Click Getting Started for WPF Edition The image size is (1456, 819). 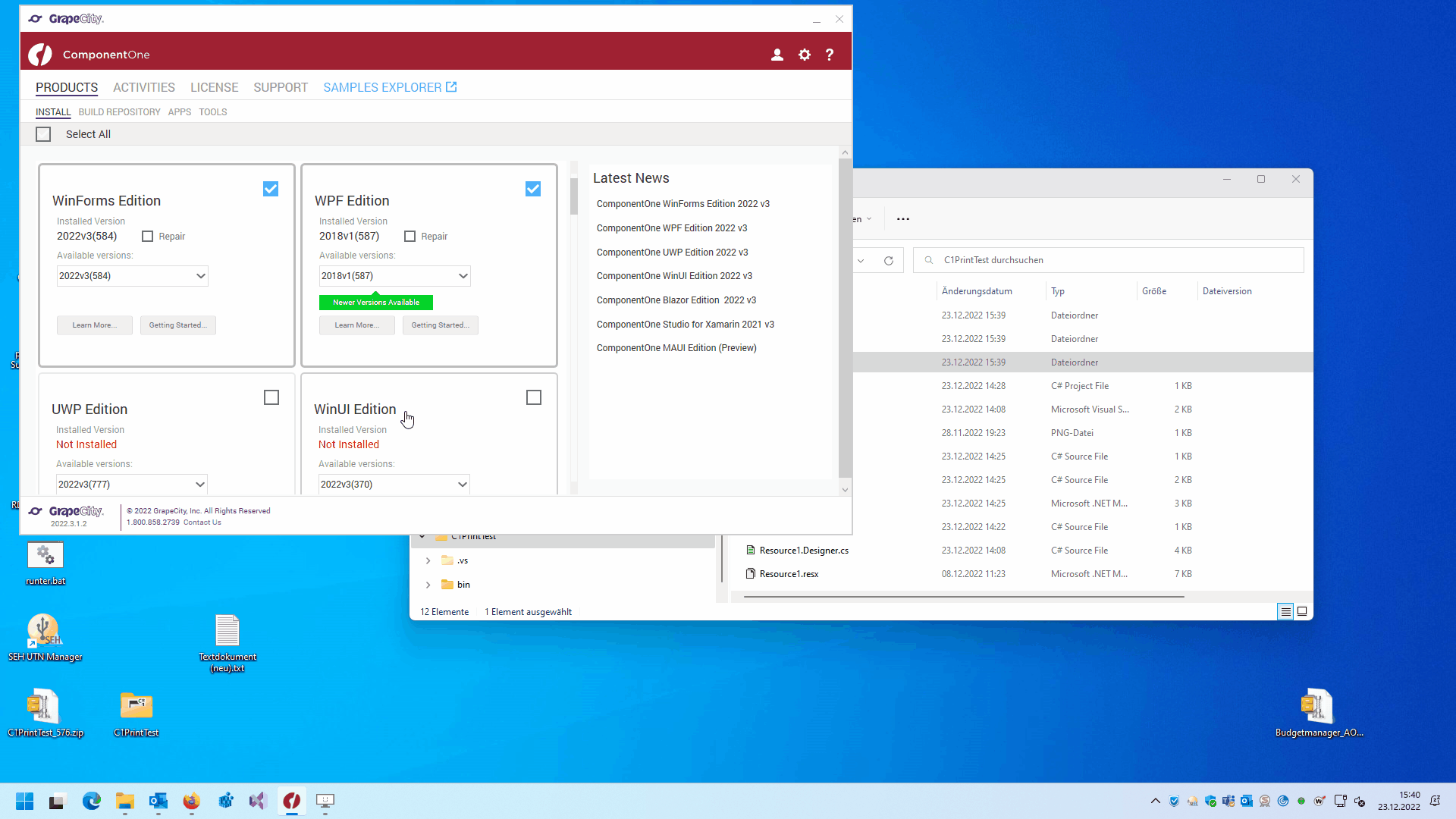(x=441, y=325)
